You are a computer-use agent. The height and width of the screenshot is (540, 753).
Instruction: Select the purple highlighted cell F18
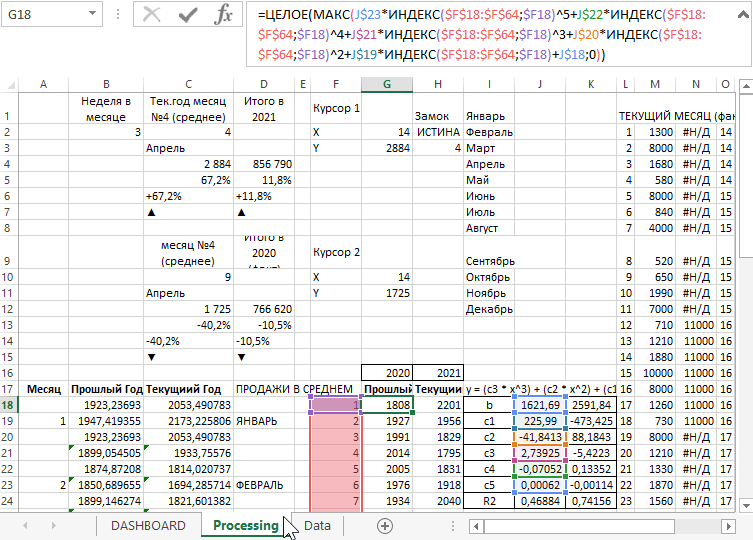click(x=335, y=405)
